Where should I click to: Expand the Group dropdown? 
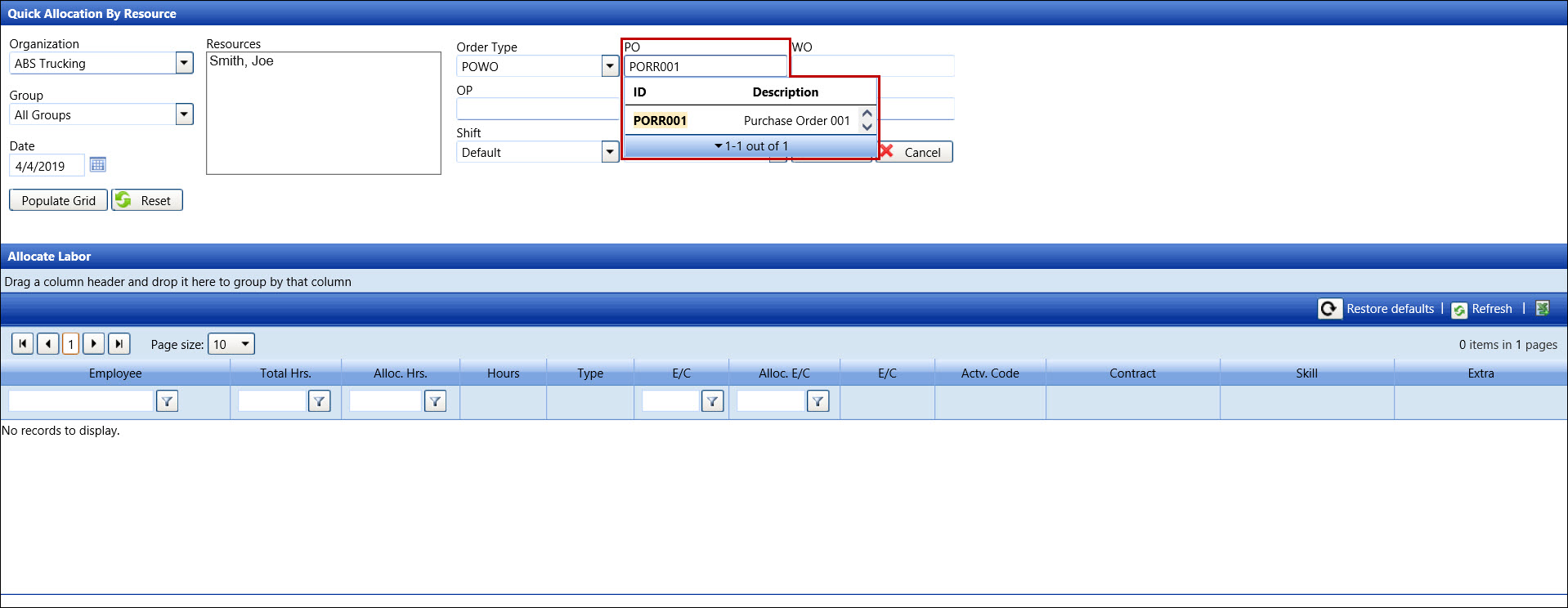184,114
